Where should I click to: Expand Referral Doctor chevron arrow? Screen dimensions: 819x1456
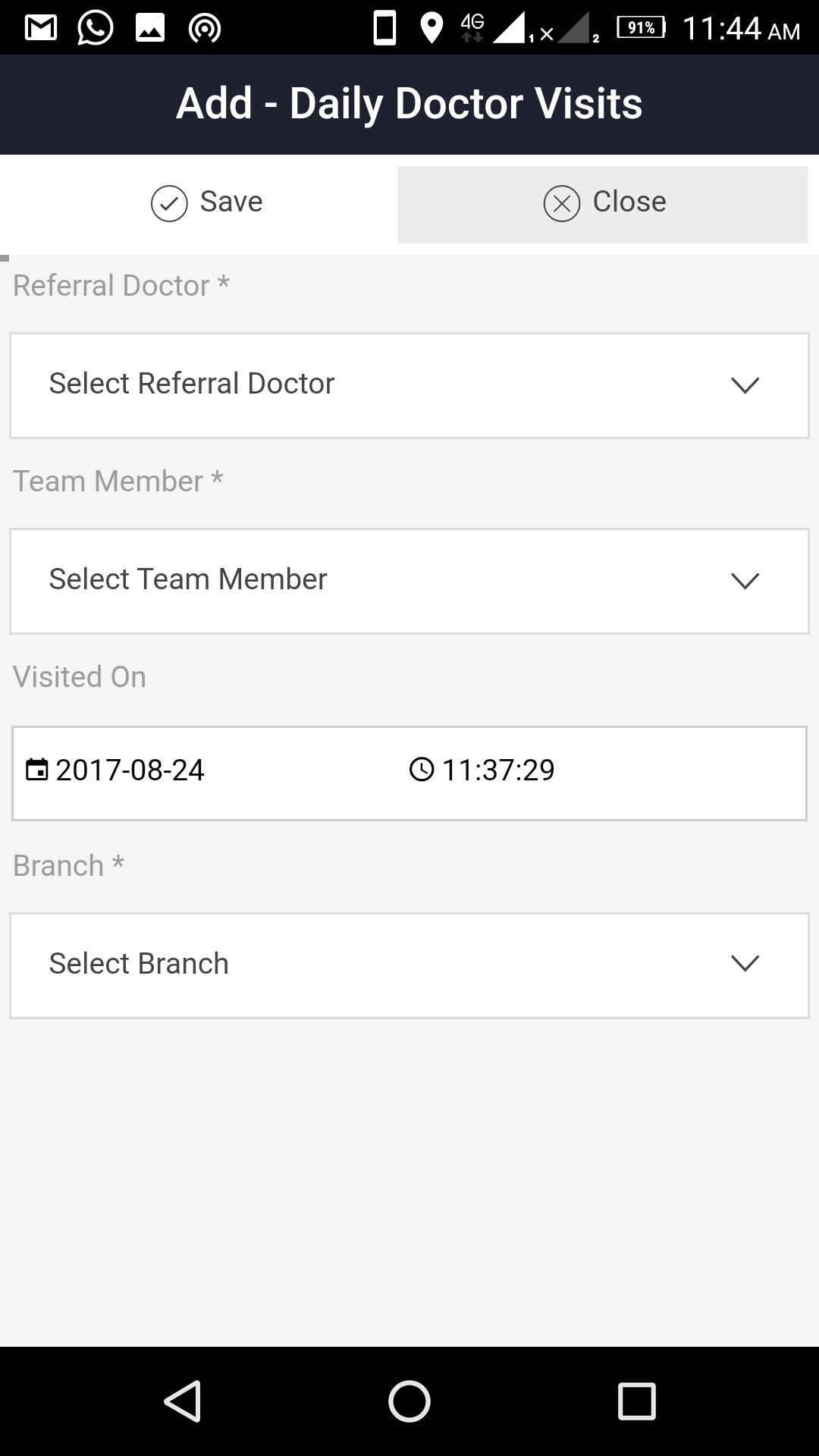click(x=745, y=385)
